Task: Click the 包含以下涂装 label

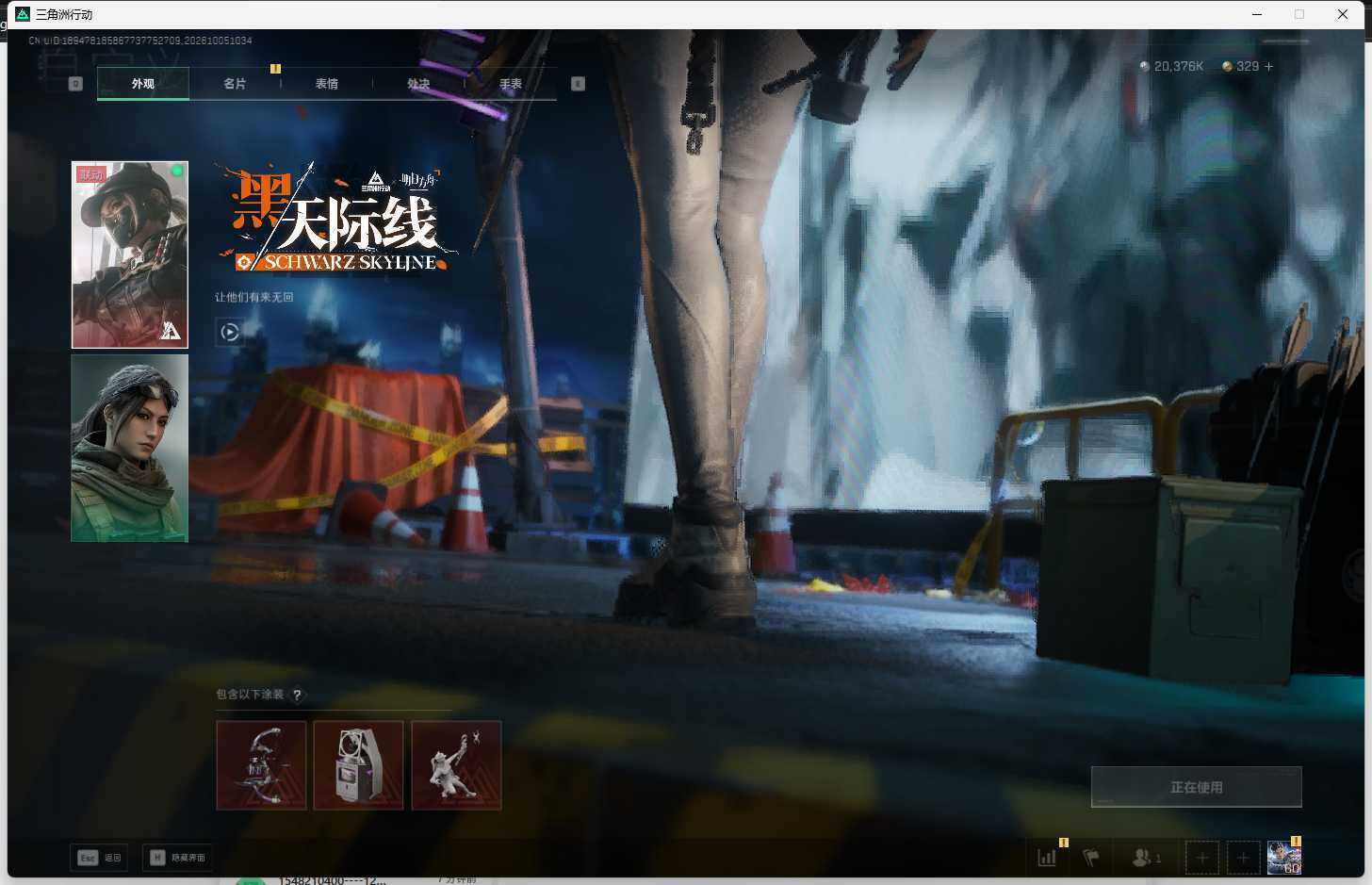Action: pyautogui.click(x=250, y=695)
